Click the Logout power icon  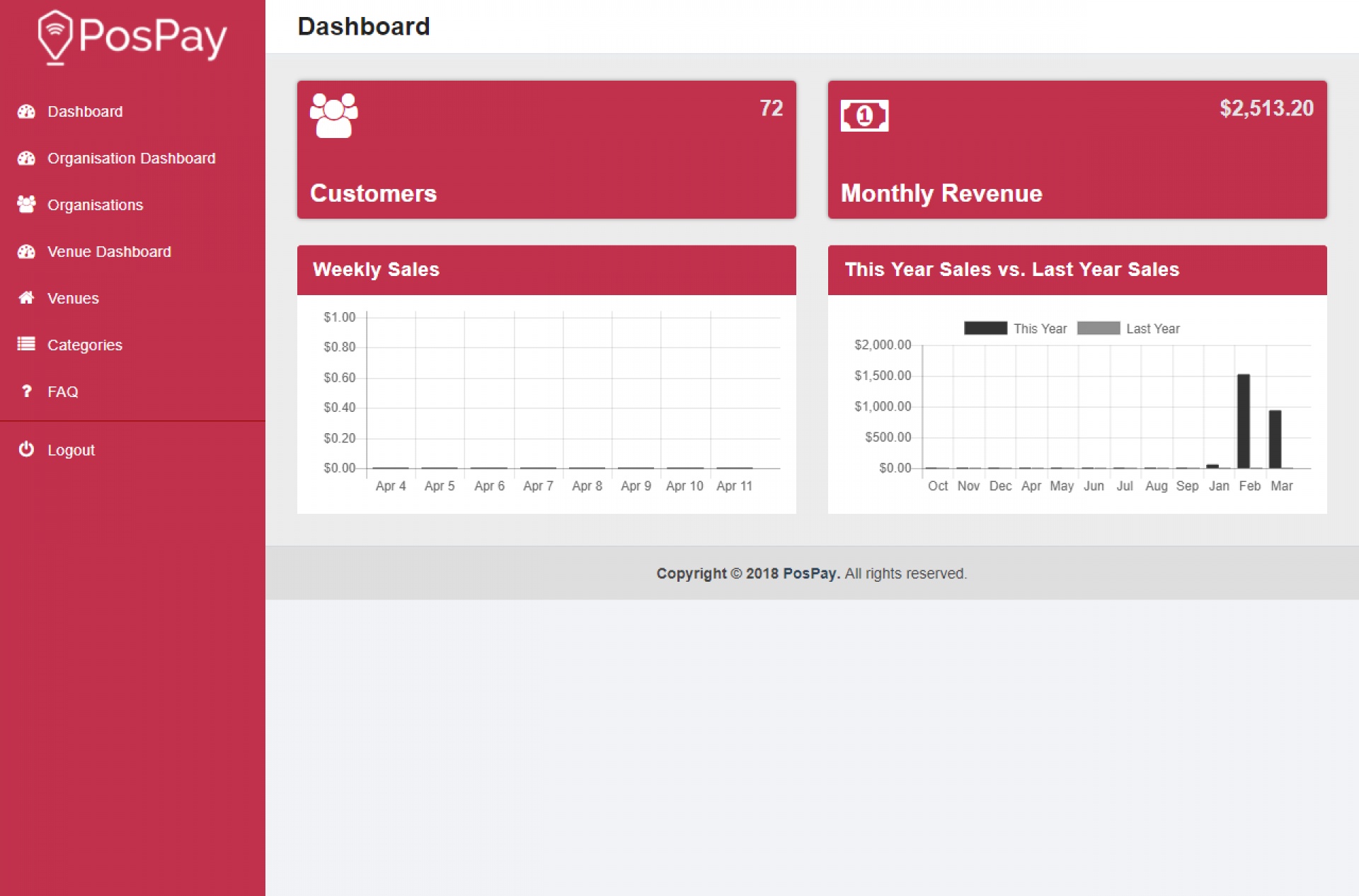pyautogui.click(x=26, y=449)
